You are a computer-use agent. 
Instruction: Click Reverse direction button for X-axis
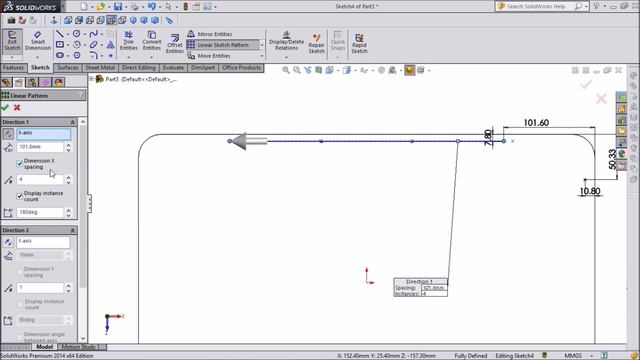pyautogui.click(x=8, y=134)
